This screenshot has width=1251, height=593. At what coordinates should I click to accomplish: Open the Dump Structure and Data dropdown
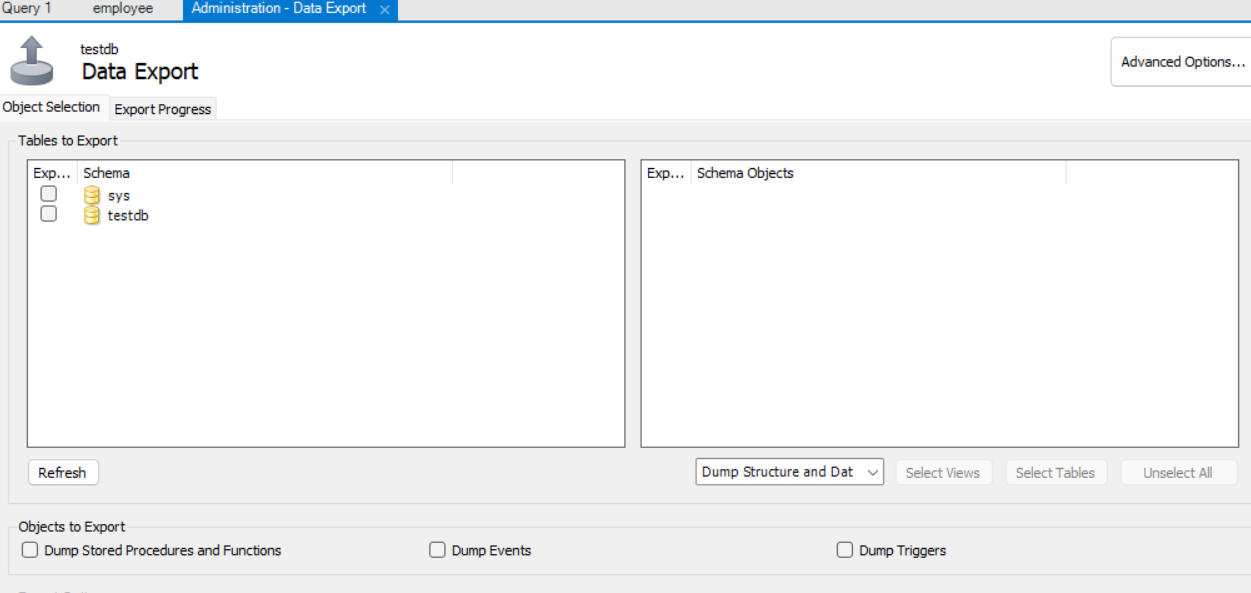[x=789, y=472]
